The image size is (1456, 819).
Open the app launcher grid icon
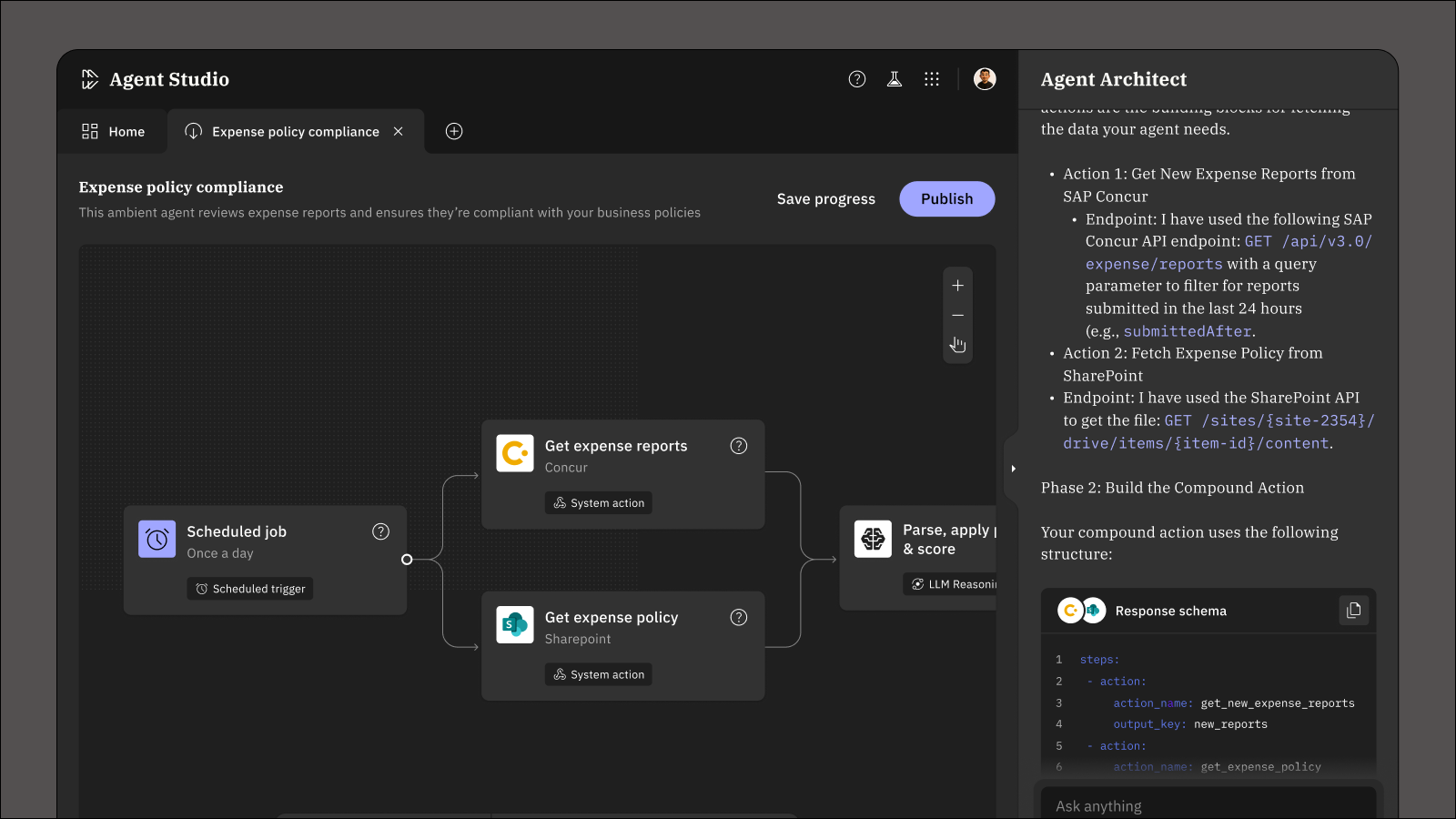[x=931, y=79]
